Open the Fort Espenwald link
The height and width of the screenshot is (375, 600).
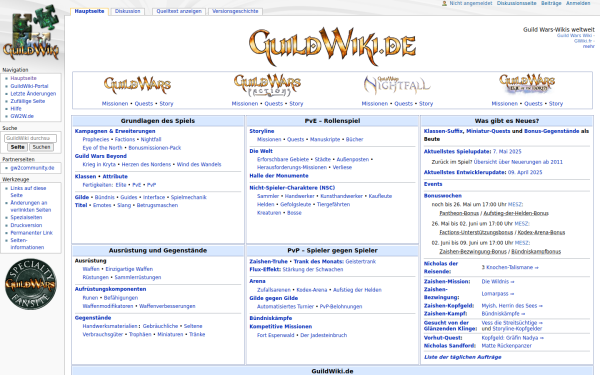point(276,336)
